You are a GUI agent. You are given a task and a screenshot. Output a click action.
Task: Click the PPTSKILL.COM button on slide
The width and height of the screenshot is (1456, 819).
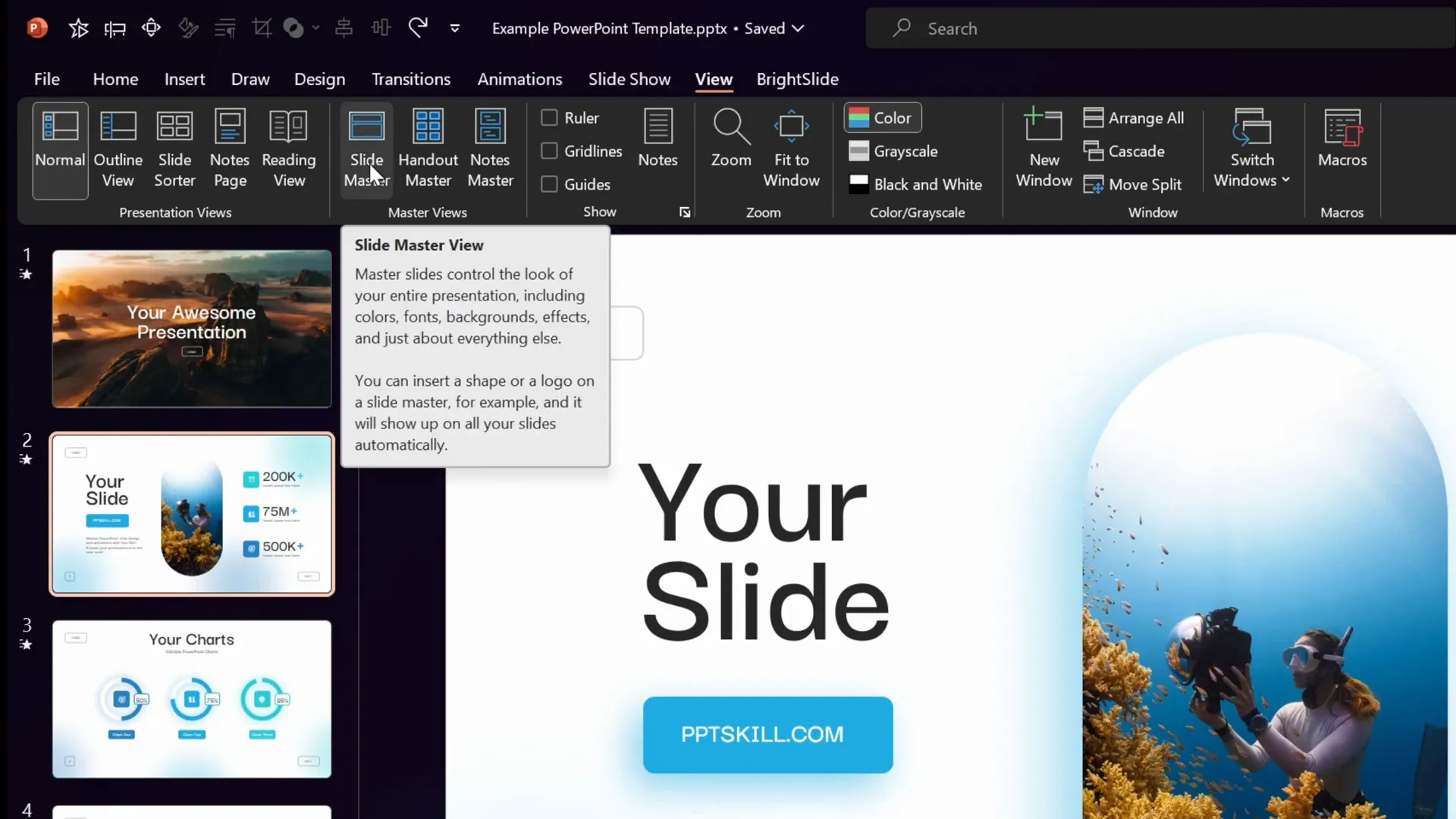click(767, 735)
